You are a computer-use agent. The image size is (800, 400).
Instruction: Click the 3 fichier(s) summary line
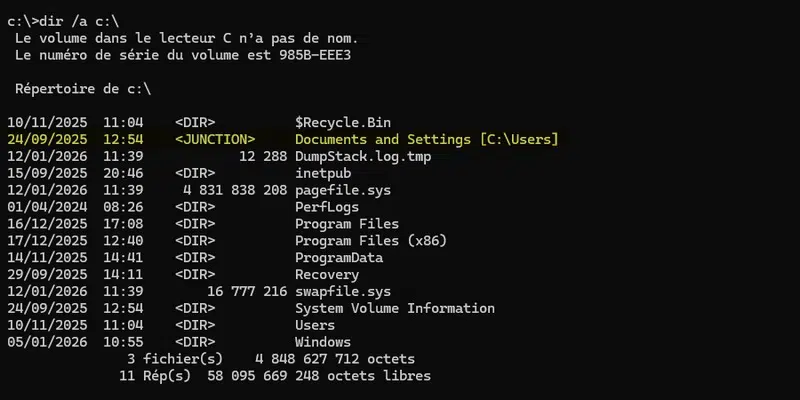(270, 358)
